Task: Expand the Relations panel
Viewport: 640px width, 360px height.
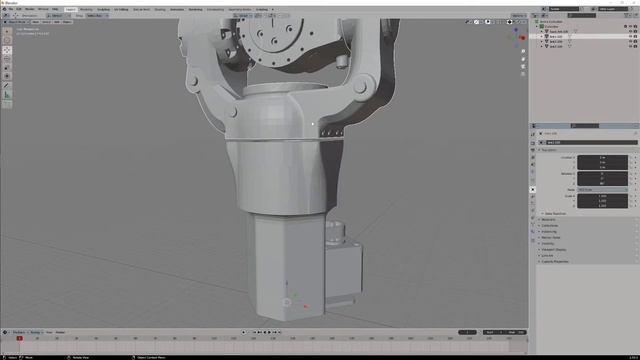Action: 548,220
